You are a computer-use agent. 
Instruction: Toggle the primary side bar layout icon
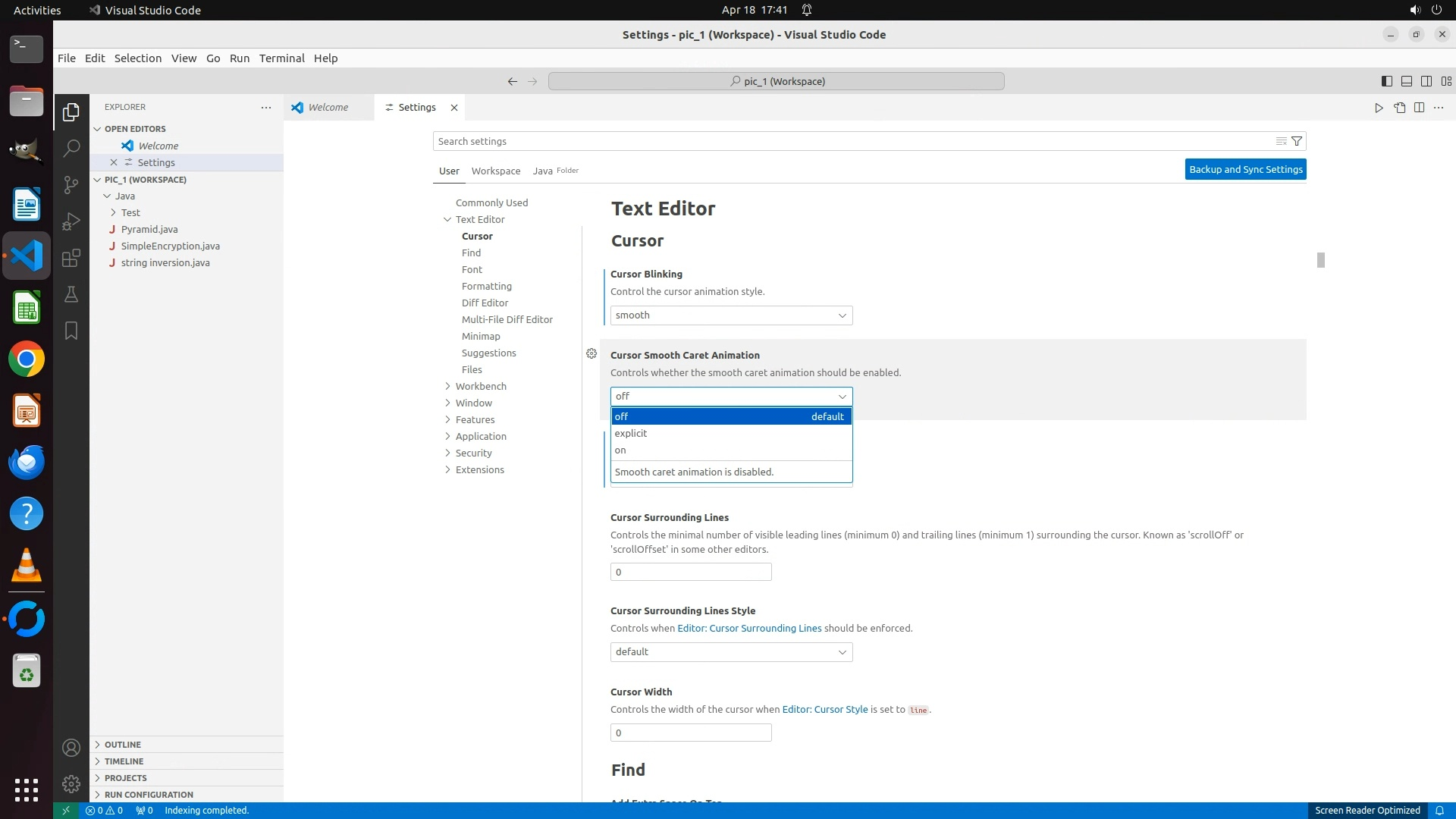(x=1386, y=81)
